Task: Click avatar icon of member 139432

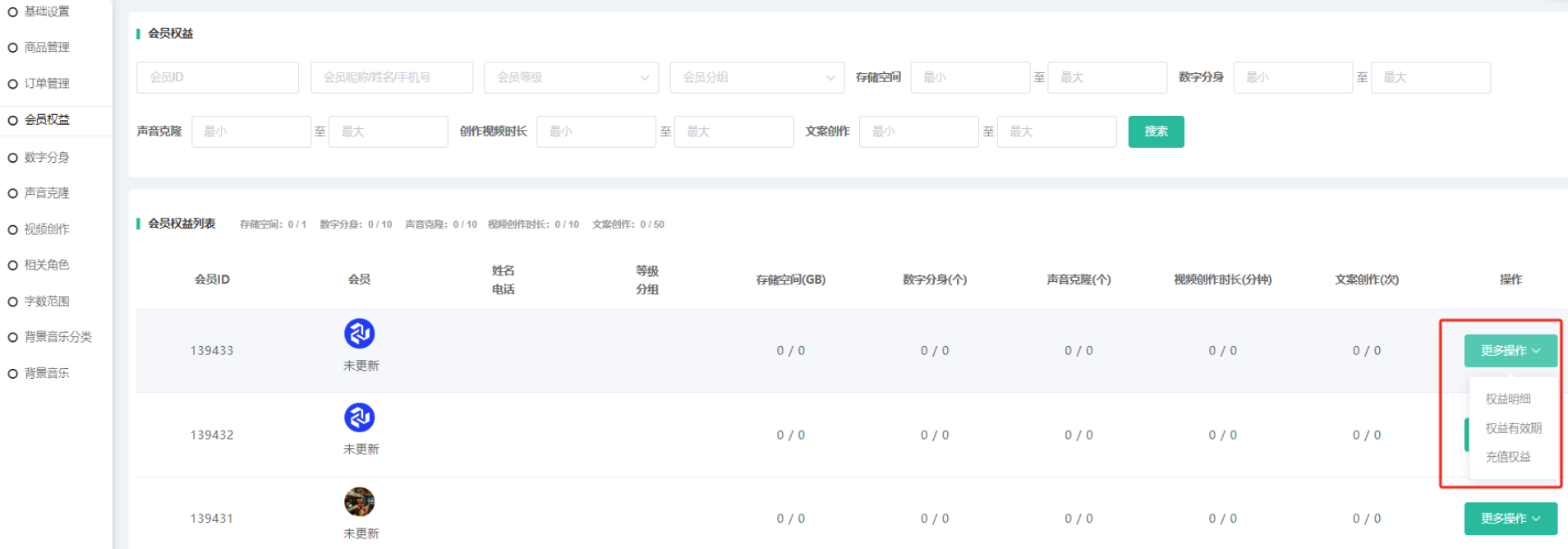Action: (359, 418)
